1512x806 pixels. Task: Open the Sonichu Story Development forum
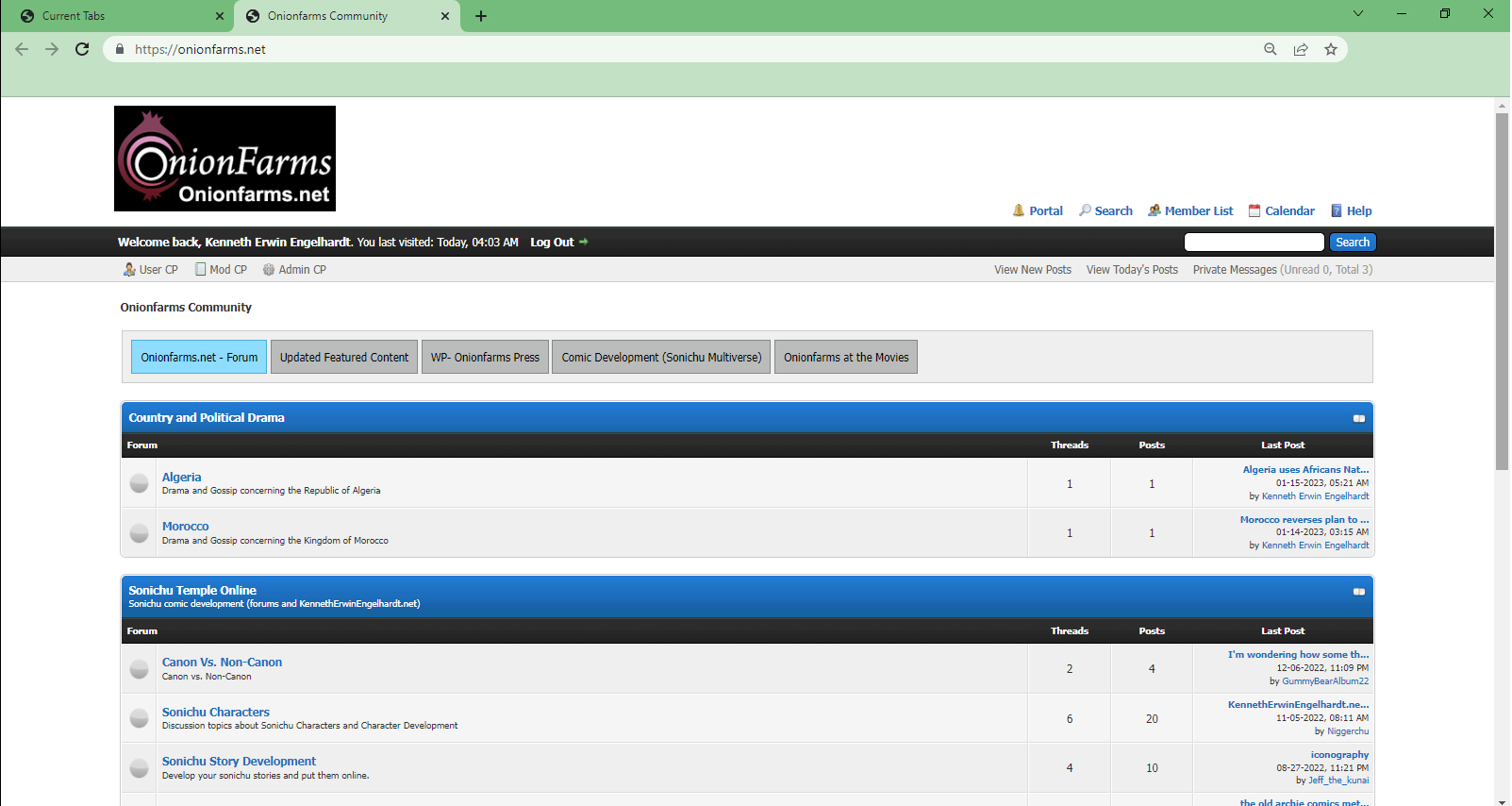click(239, 762)
